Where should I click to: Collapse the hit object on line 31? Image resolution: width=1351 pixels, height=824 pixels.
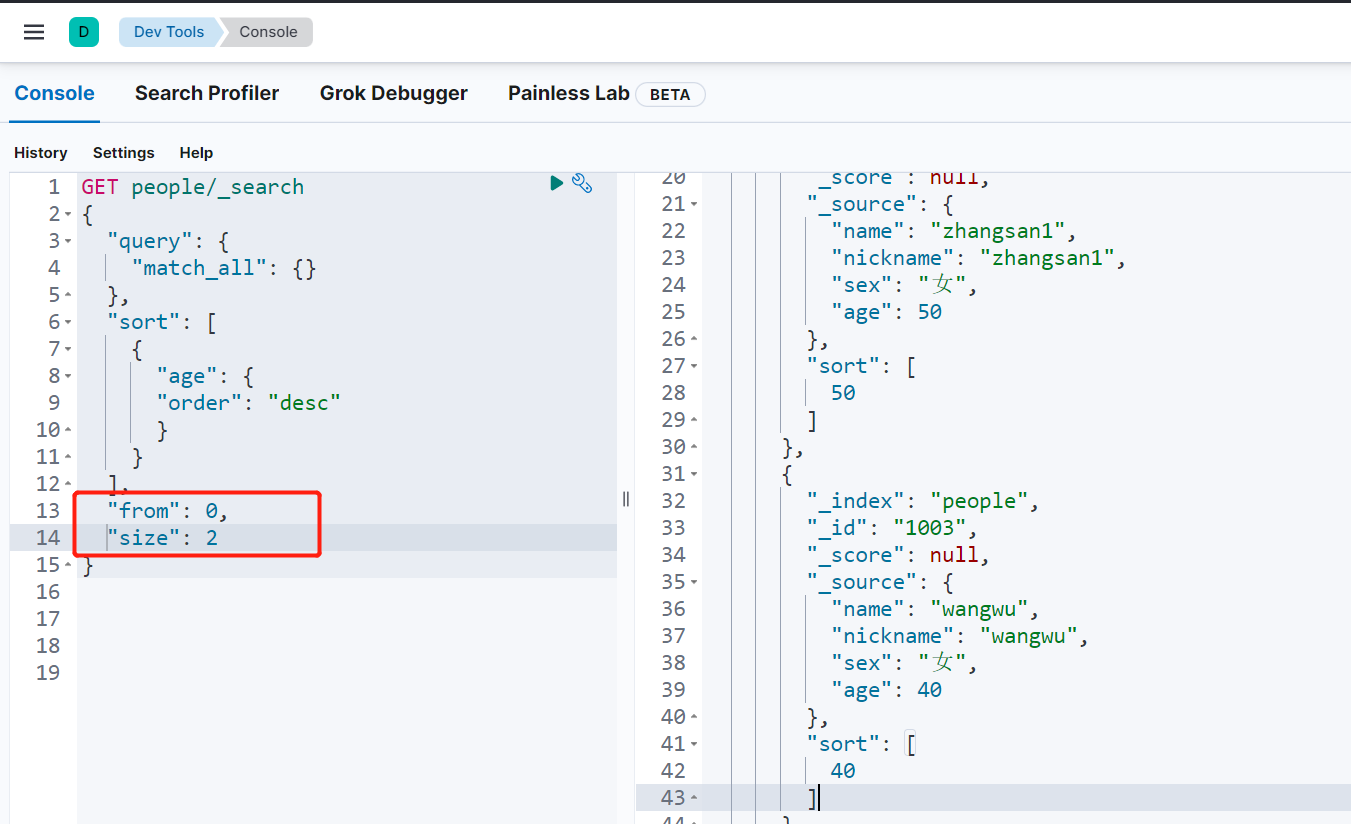pyautogui.click(x=694, y=474)
